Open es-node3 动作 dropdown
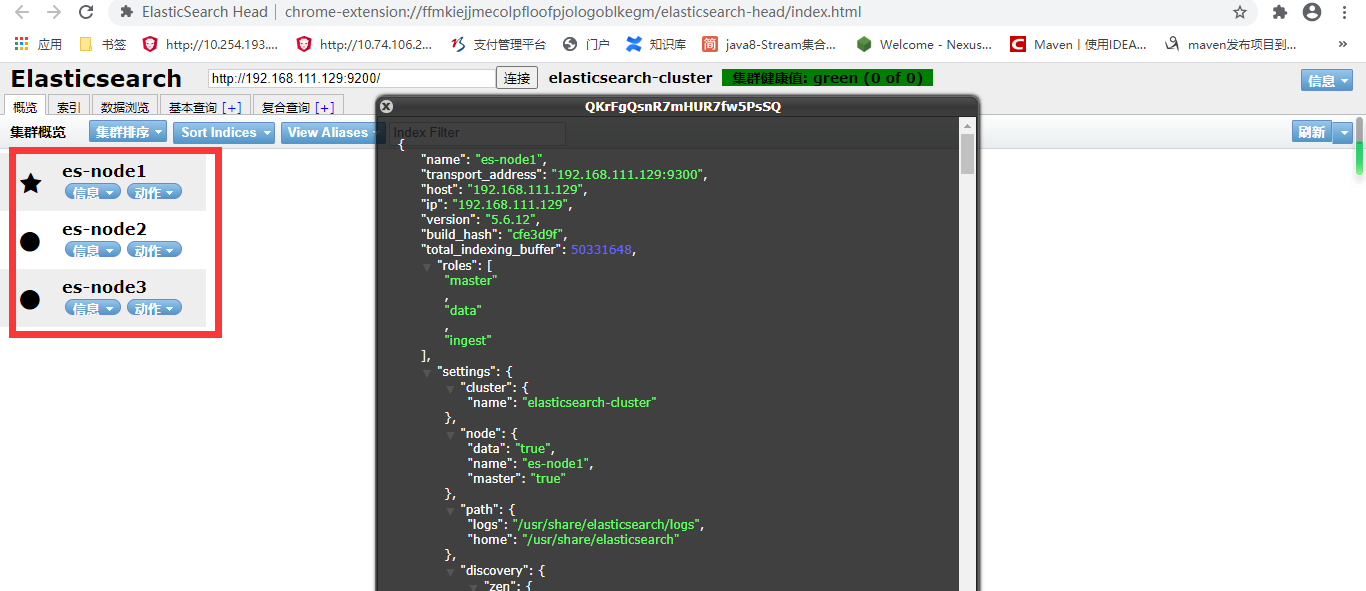Image resolution: width=1366 pixels, height=591 pixels. [155, 308]
